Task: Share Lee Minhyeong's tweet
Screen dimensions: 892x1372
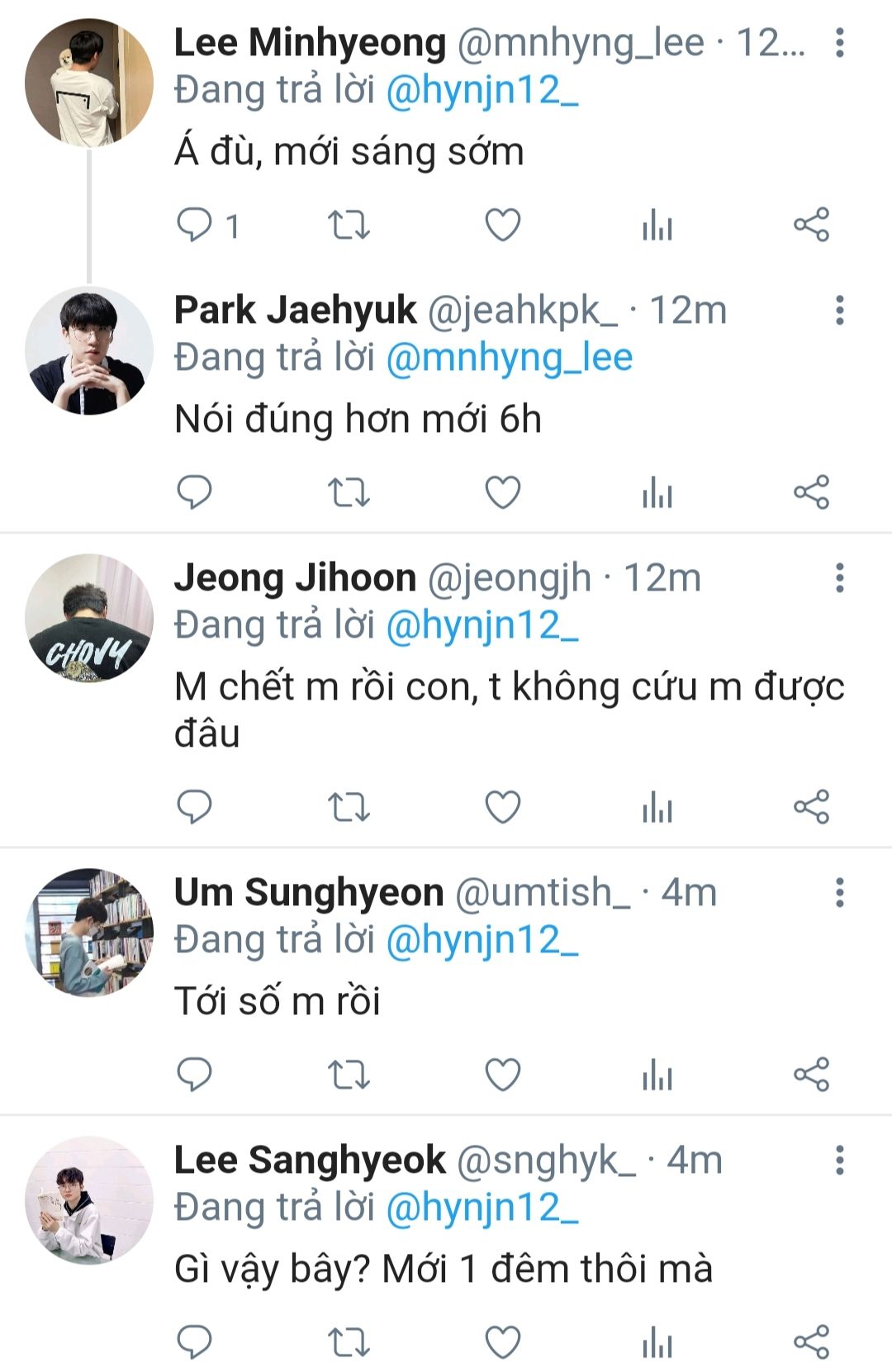Action: point(811,225)
